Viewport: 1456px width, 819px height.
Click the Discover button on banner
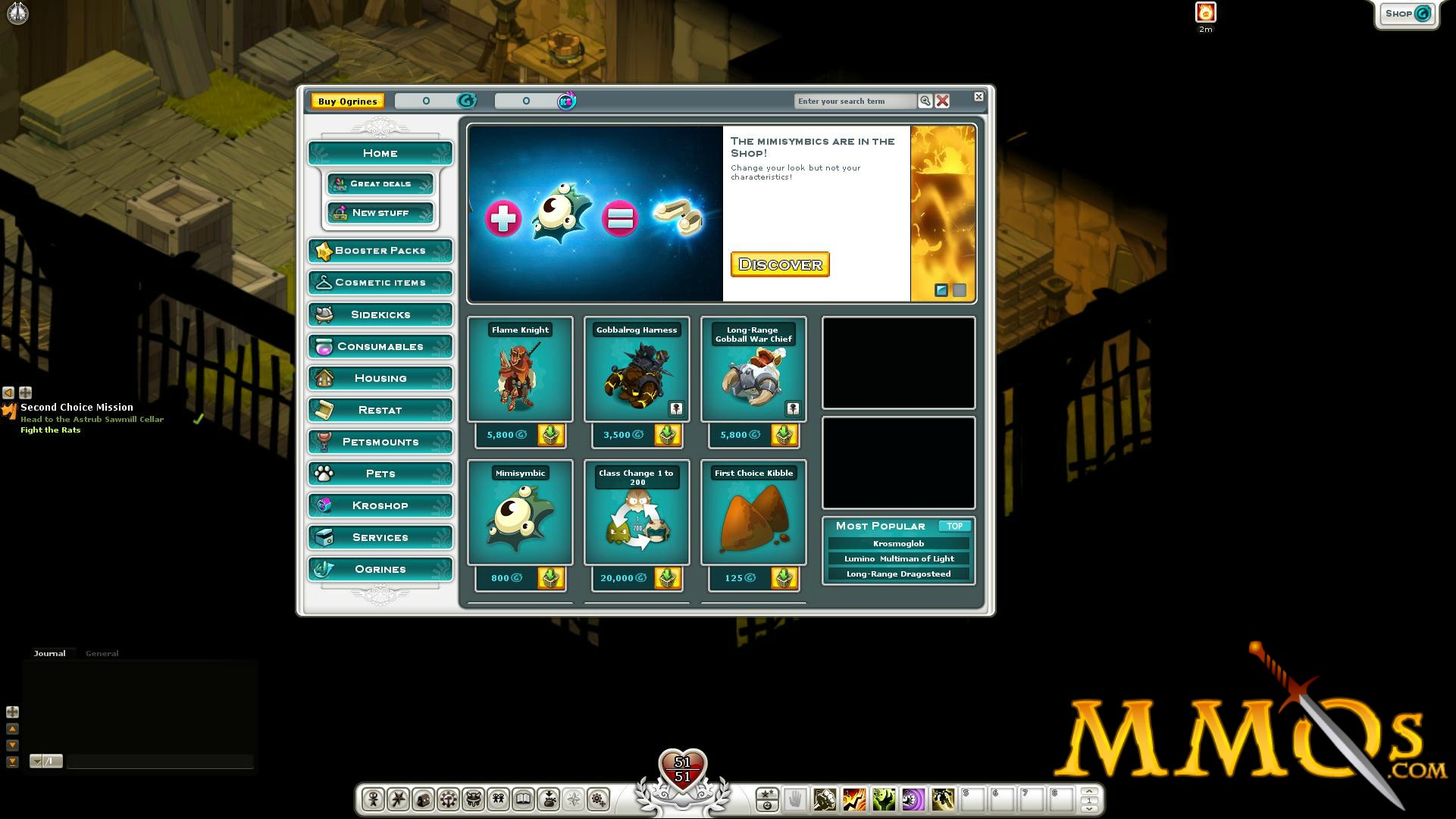click(780, 264)
